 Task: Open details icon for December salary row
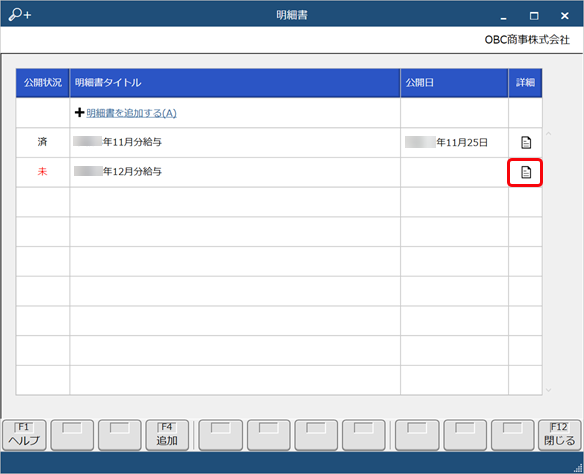pos(526,172)
